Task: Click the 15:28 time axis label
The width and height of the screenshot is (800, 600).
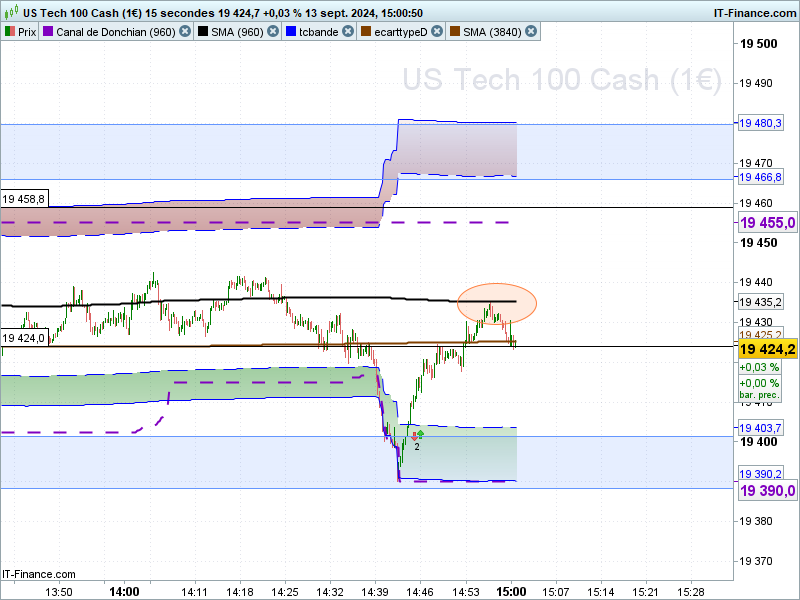Action: point(691,592)
